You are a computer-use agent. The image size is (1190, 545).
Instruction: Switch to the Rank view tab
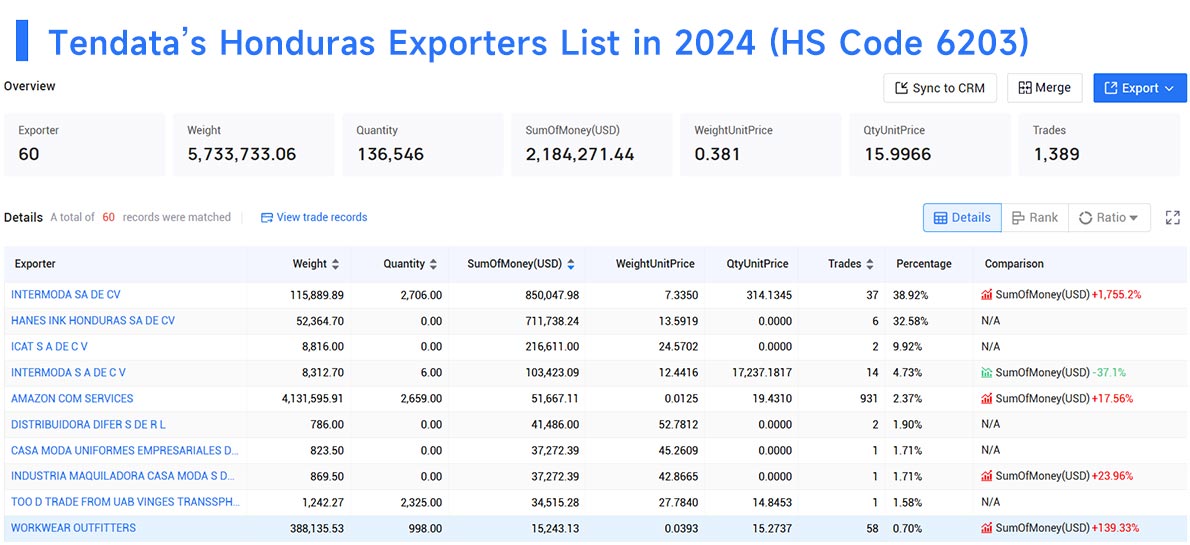point(1035,218)
